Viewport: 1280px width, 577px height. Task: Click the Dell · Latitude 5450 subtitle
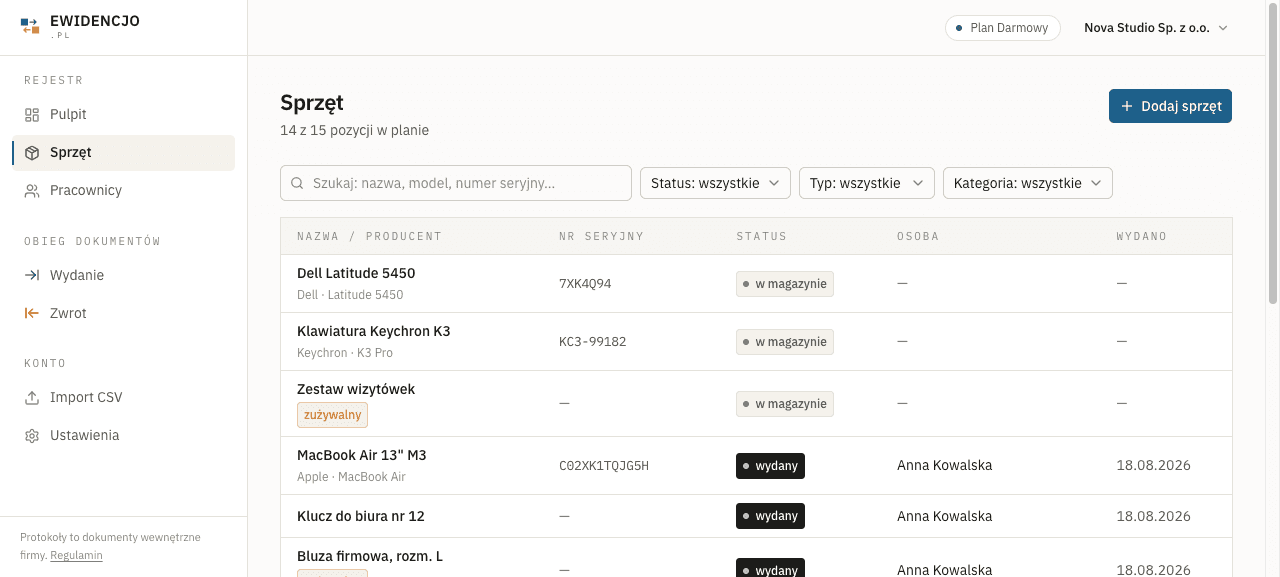coord(350,295)
